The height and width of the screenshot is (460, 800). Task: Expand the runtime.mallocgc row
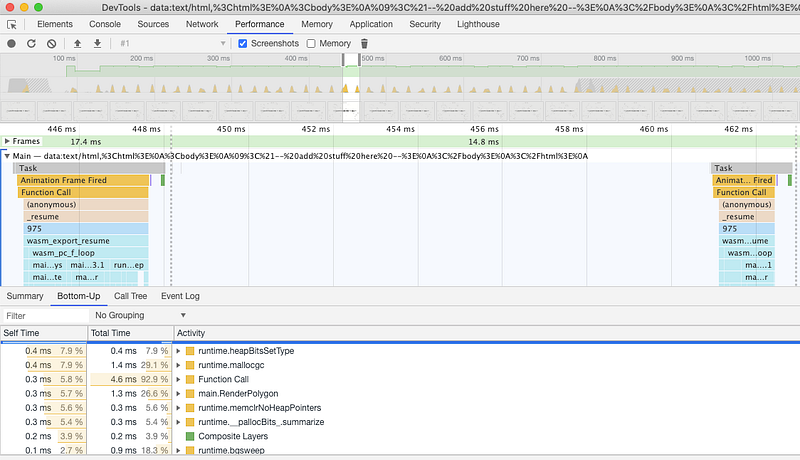pyautogui.click(x=179, y=365)
